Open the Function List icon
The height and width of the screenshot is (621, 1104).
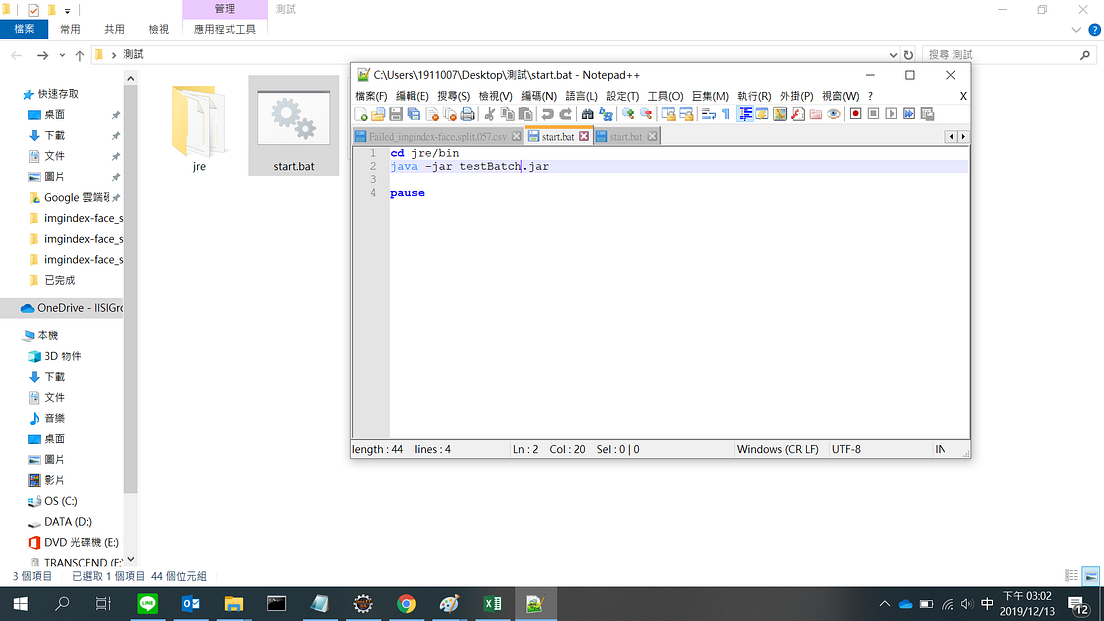point(798,114)
